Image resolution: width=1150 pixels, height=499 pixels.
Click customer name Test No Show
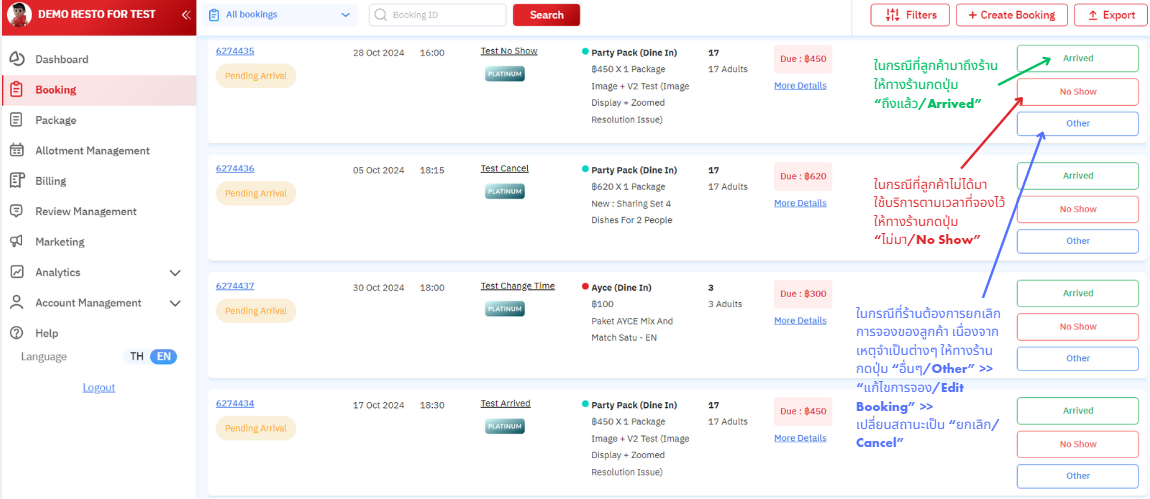[509, 51]
